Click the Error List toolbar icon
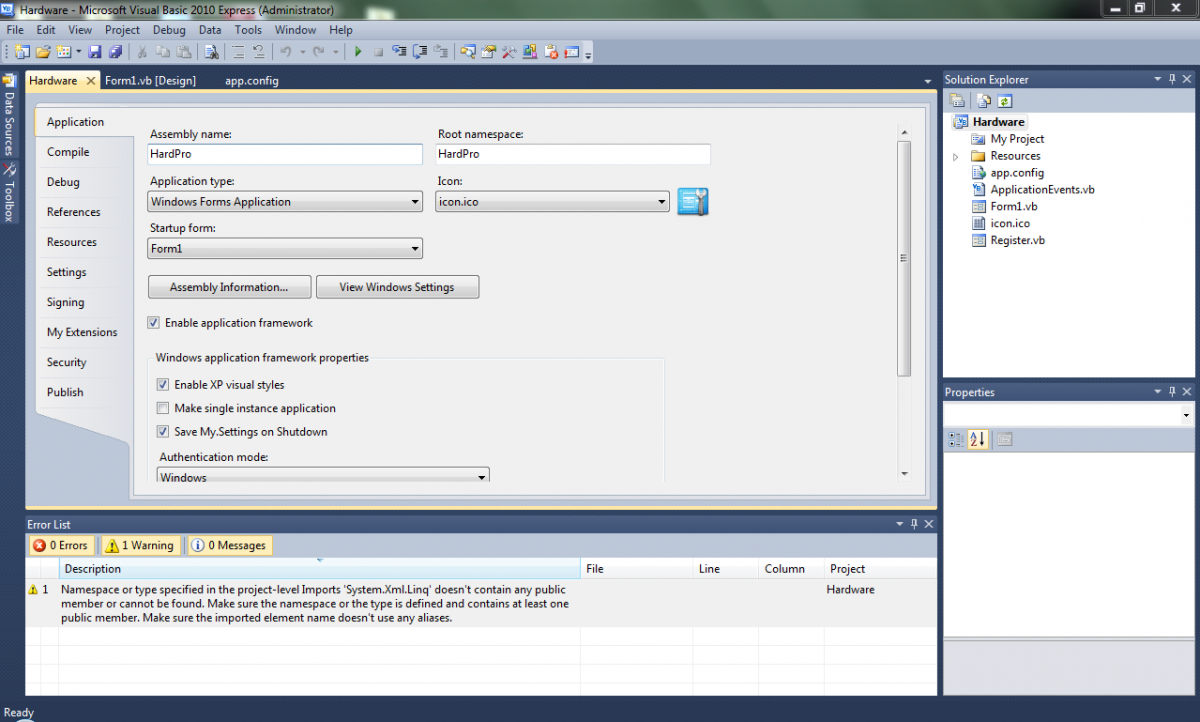The width and height of the screenshot is (1200, 722). pos(551,51)
